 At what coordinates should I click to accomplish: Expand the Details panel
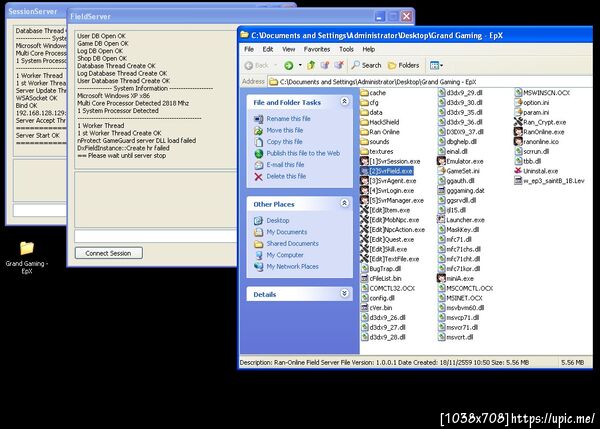pyautogui.click(x=344, y=294)
